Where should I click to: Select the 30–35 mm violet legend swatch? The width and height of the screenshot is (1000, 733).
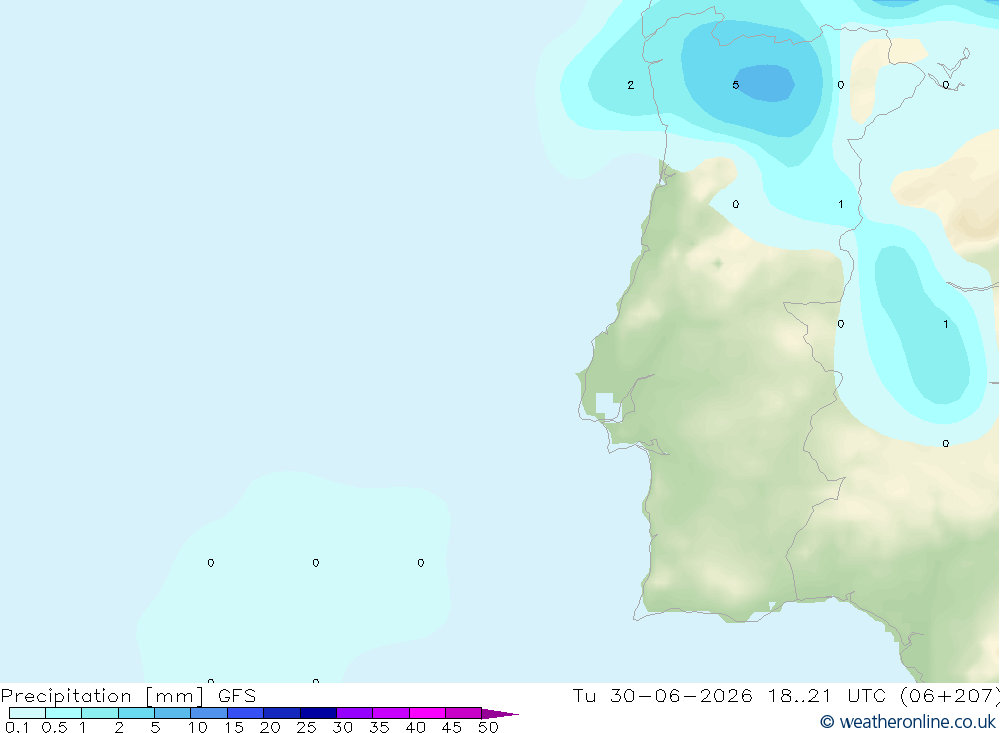pyautogui.click(x=355, y=713)
